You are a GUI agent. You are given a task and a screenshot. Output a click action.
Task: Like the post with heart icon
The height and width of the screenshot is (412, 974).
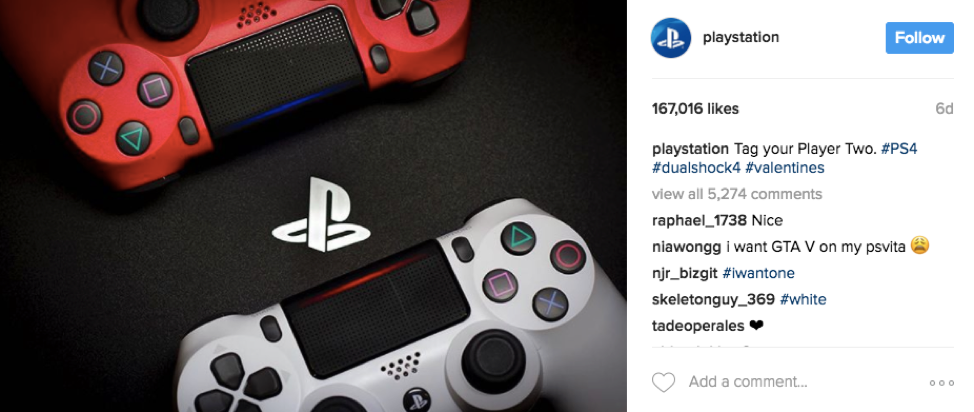pyautogui.click(x=663, y=382)
